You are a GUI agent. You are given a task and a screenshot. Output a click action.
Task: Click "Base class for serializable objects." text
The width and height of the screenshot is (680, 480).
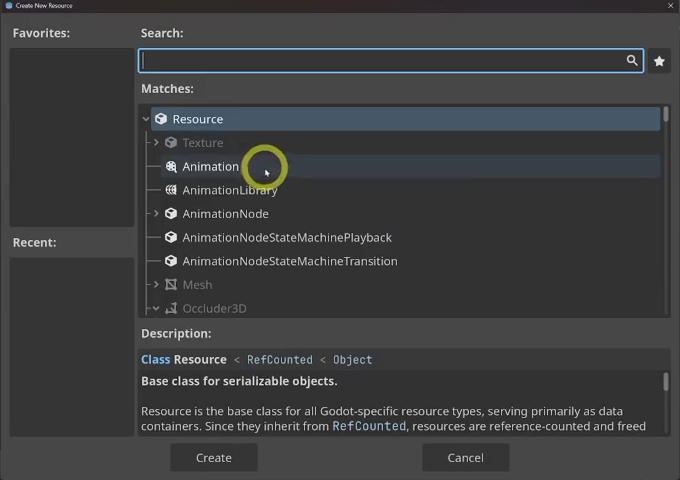[x=239, y=381]
